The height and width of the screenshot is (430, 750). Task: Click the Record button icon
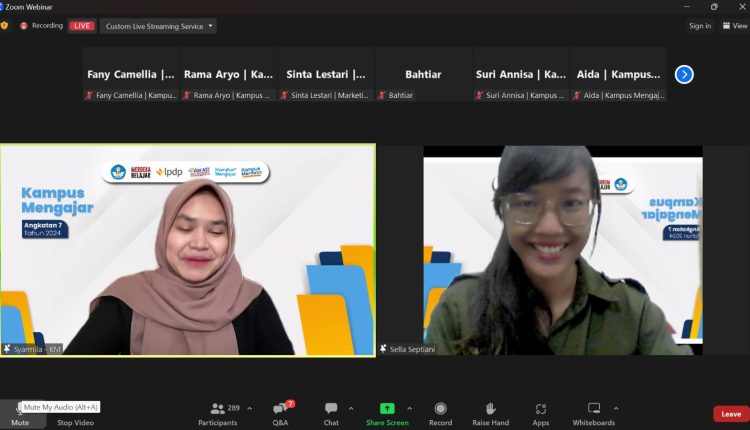tap(441, 408)
